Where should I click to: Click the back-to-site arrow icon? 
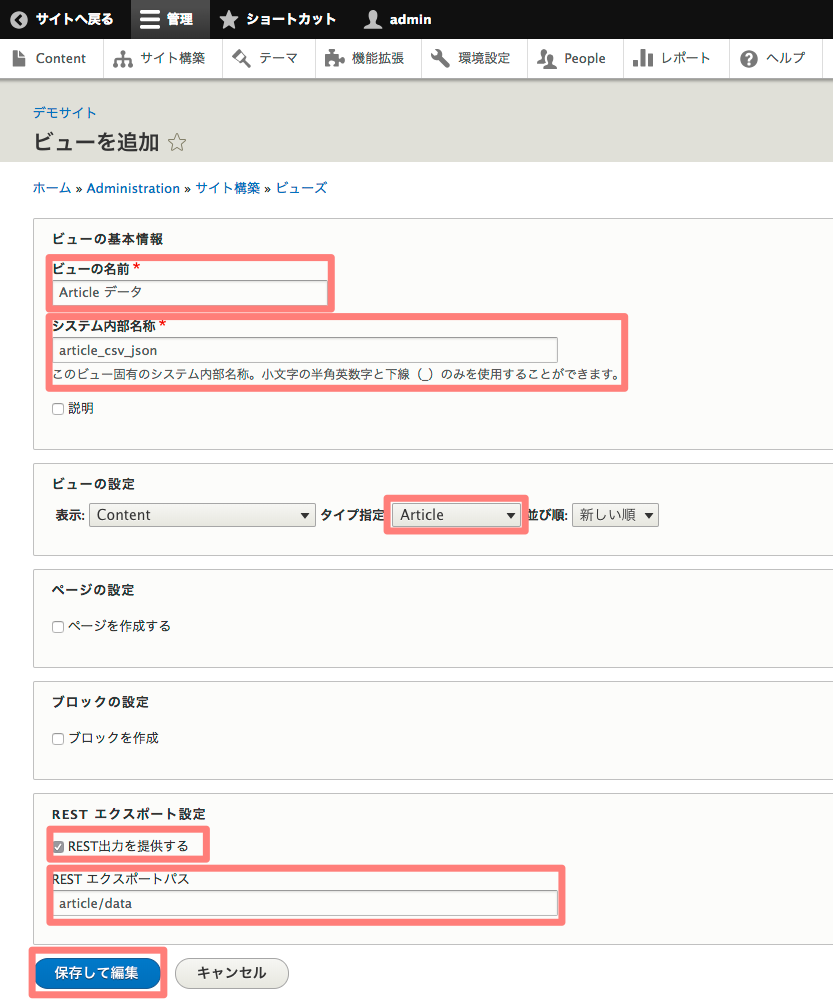click(x=19, y=19)
